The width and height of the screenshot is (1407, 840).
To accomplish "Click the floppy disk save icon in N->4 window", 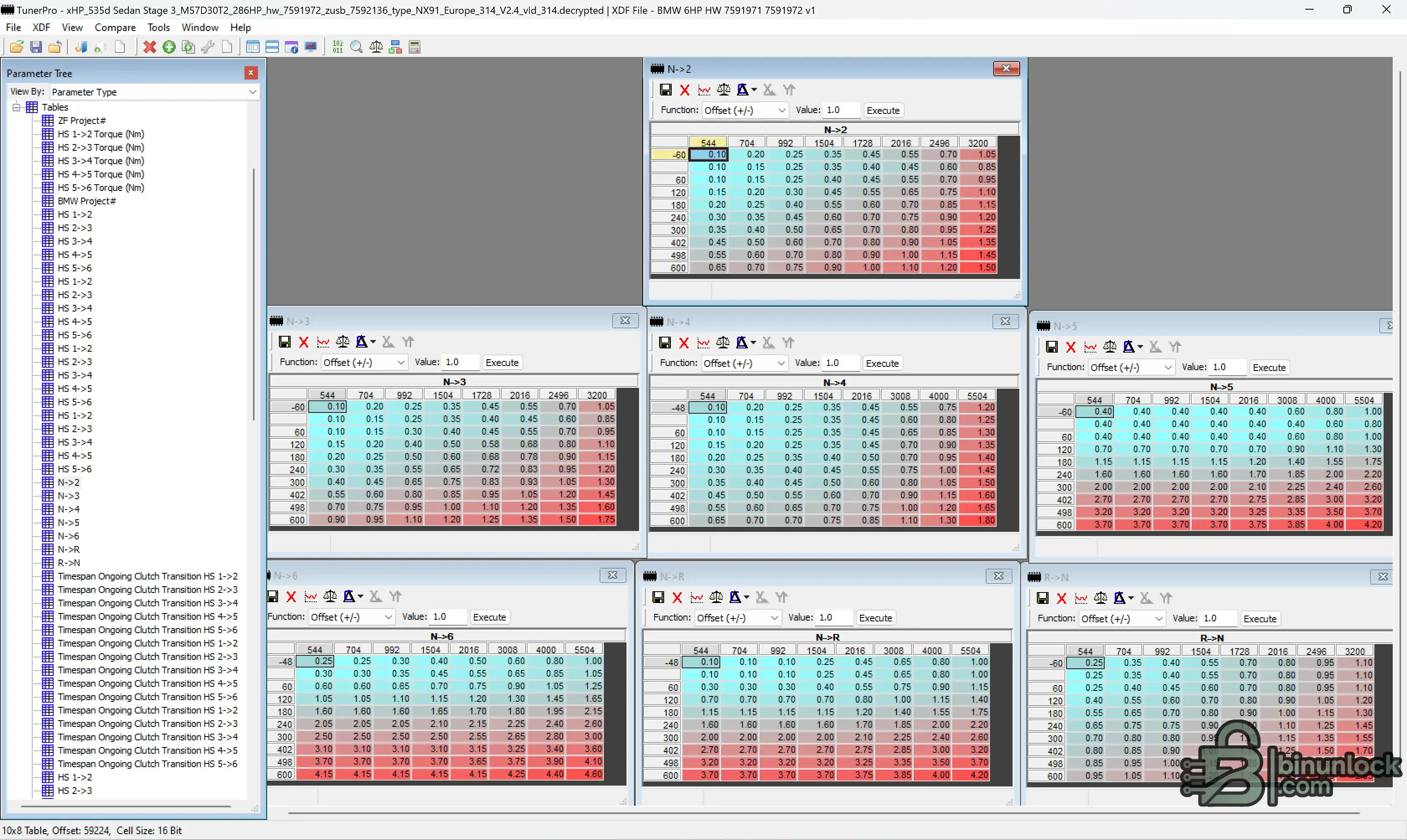I will pos(665,343).
